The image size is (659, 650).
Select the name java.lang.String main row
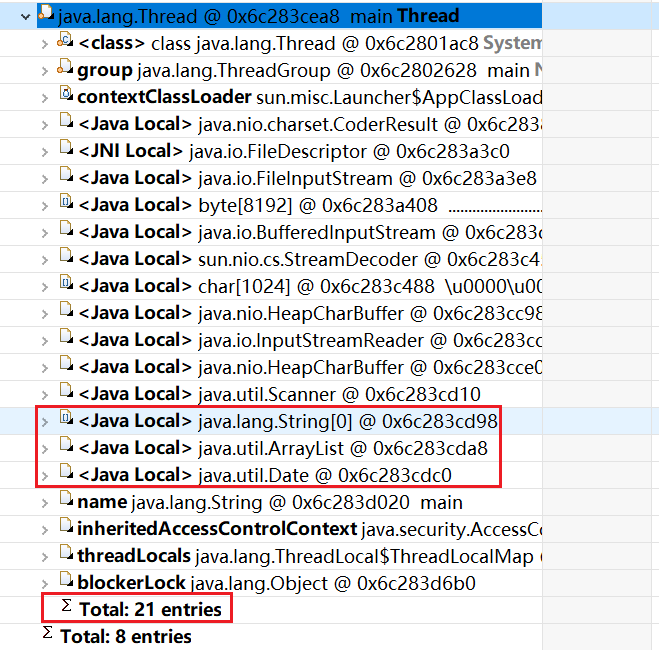click(271, 502)
